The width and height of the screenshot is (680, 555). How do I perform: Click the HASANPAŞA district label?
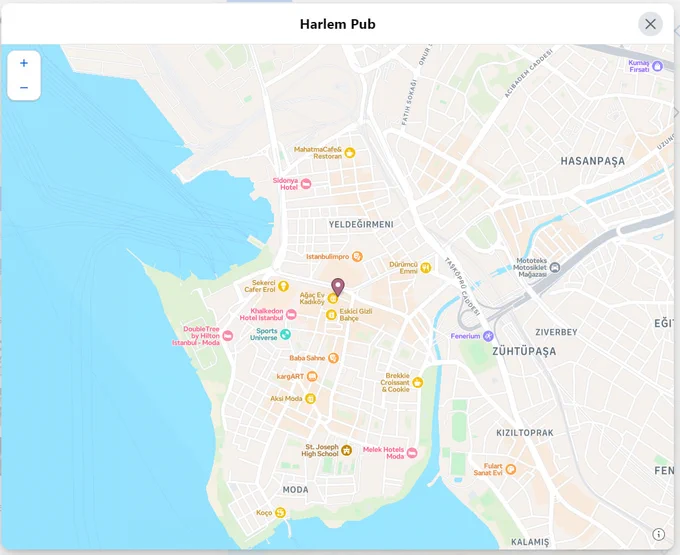[592, 161]
